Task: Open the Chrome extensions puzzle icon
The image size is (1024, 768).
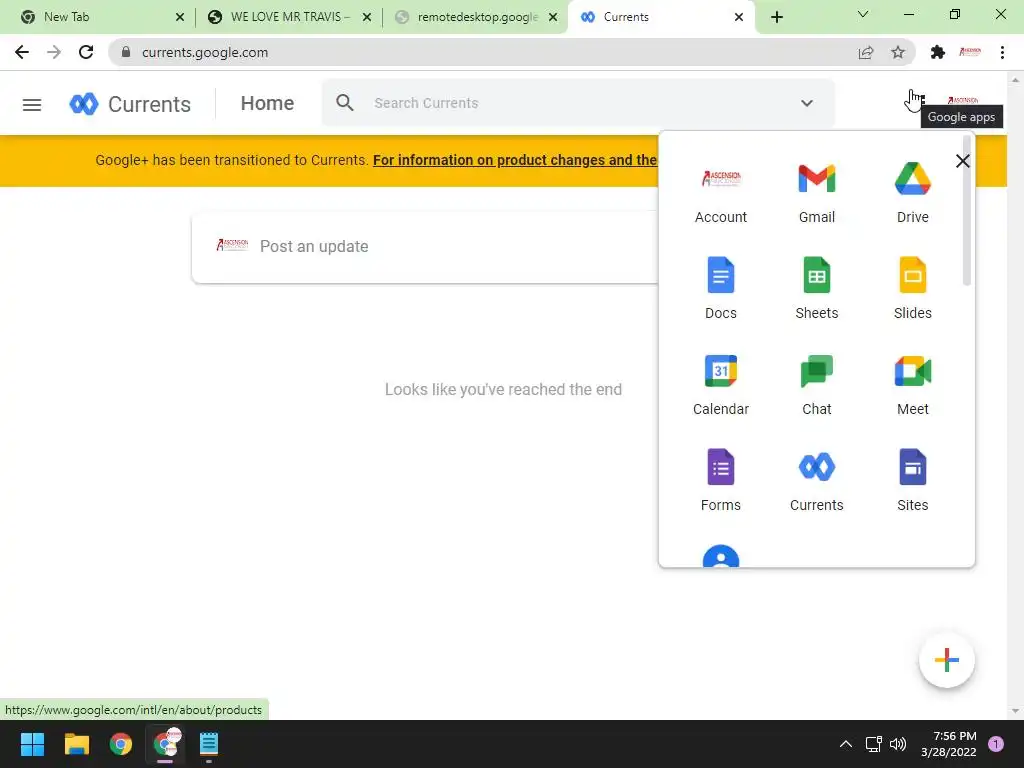Action: pyautogui.click(x=937, y=52)
